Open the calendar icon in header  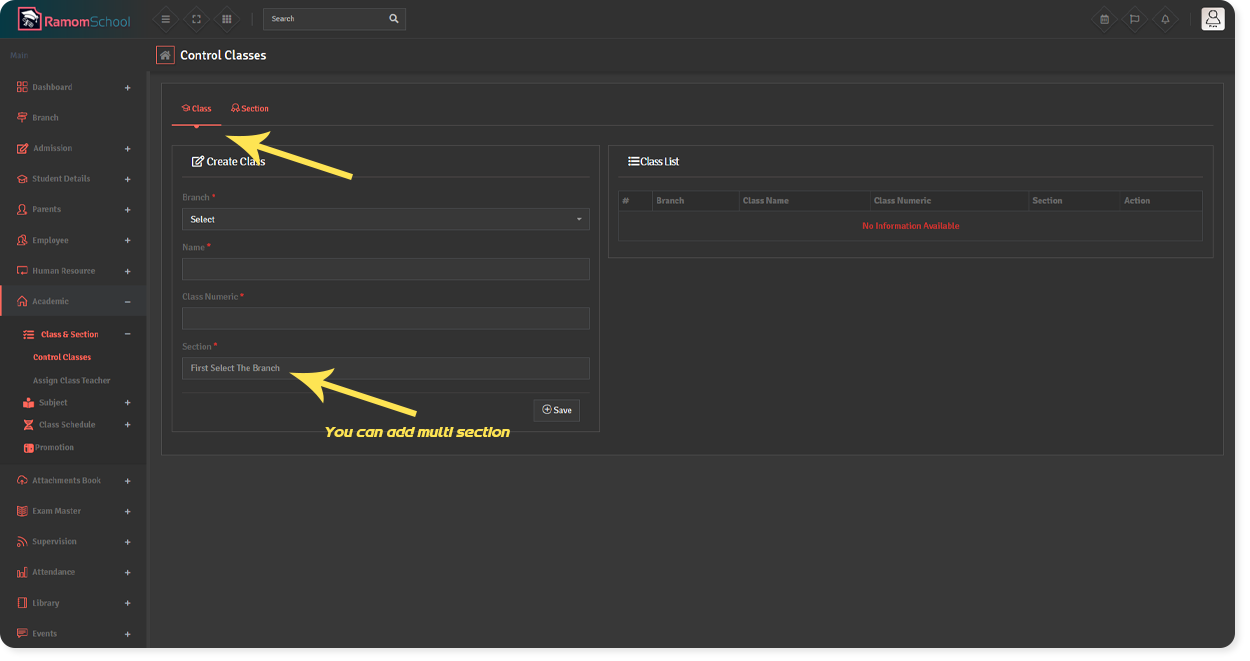tap(1104, 19)
